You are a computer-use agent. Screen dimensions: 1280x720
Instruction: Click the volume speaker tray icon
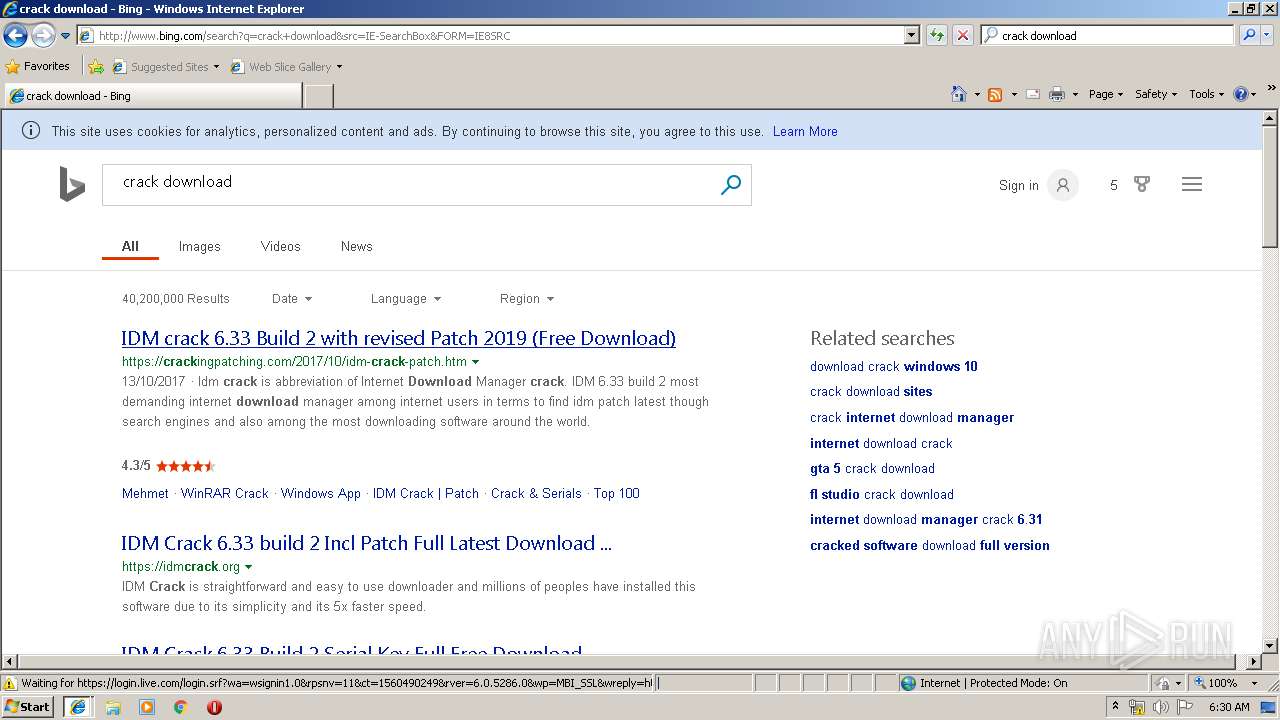point(1161,707)
